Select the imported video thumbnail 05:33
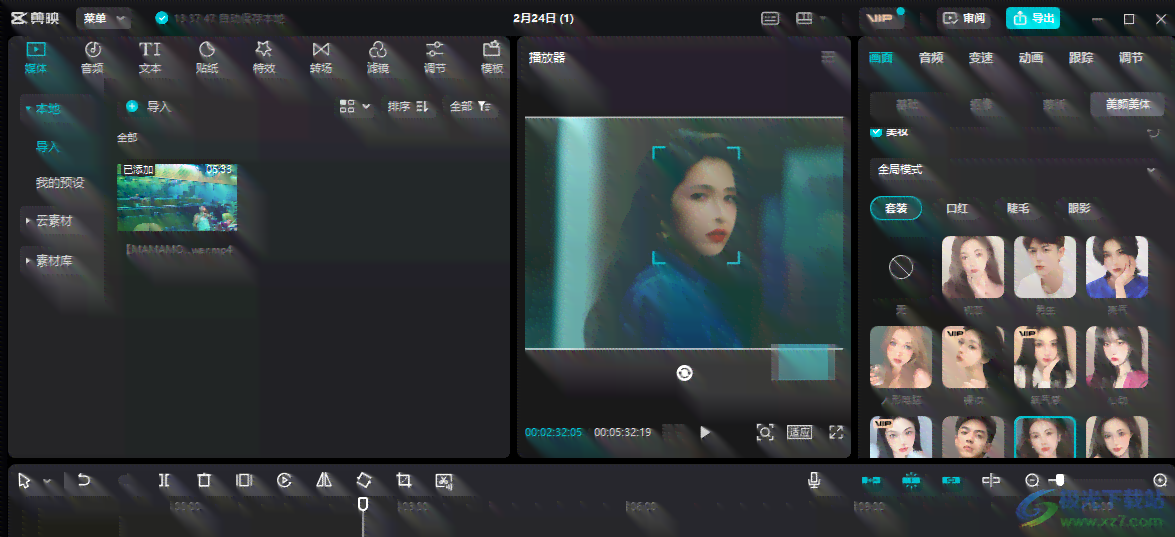The height and width of the screenshot is (537, 1175). [177, 198]
